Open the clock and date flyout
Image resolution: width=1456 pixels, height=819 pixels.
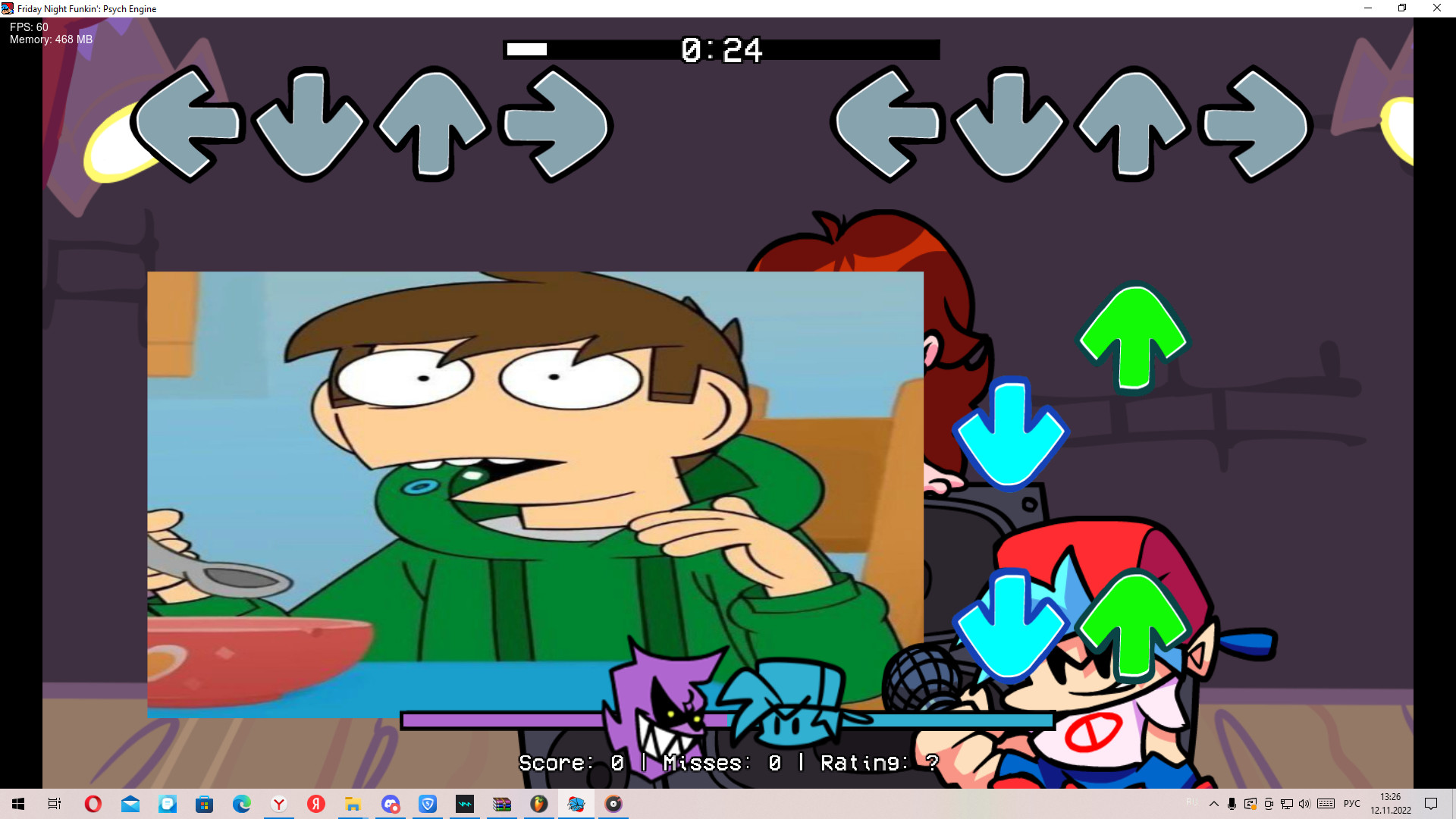pos(1390,804)
